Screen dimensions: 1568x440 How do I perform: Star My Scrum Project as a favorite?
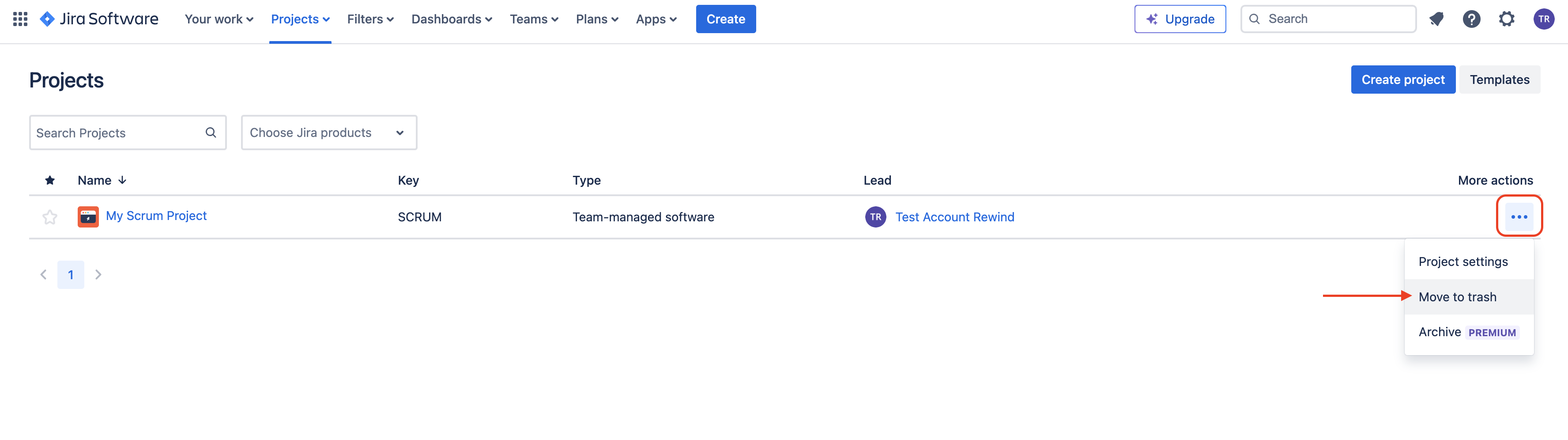pyautogui.click(x=49, y=216)
